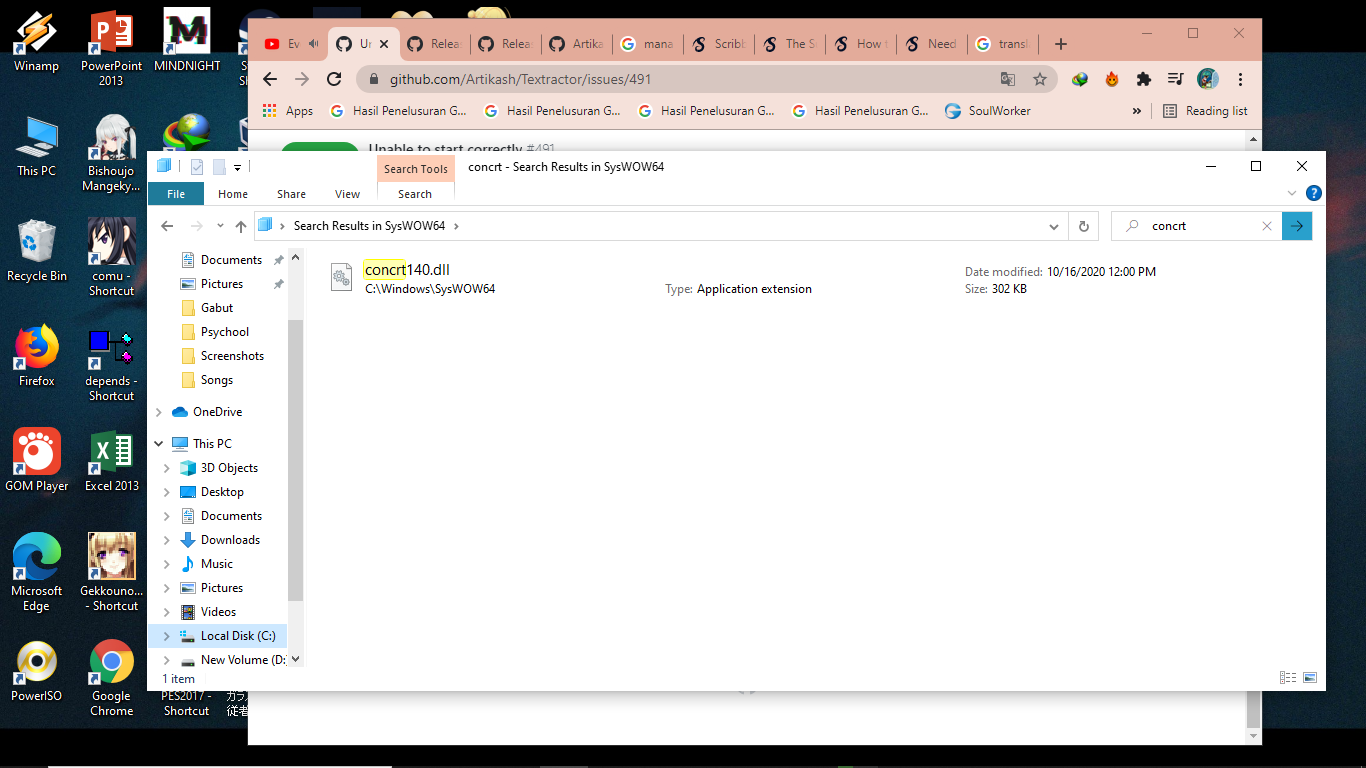Expand the 3D Objects tree node
The width and height of the screenshot is (1366, 768).
click(x=167, y=468)
